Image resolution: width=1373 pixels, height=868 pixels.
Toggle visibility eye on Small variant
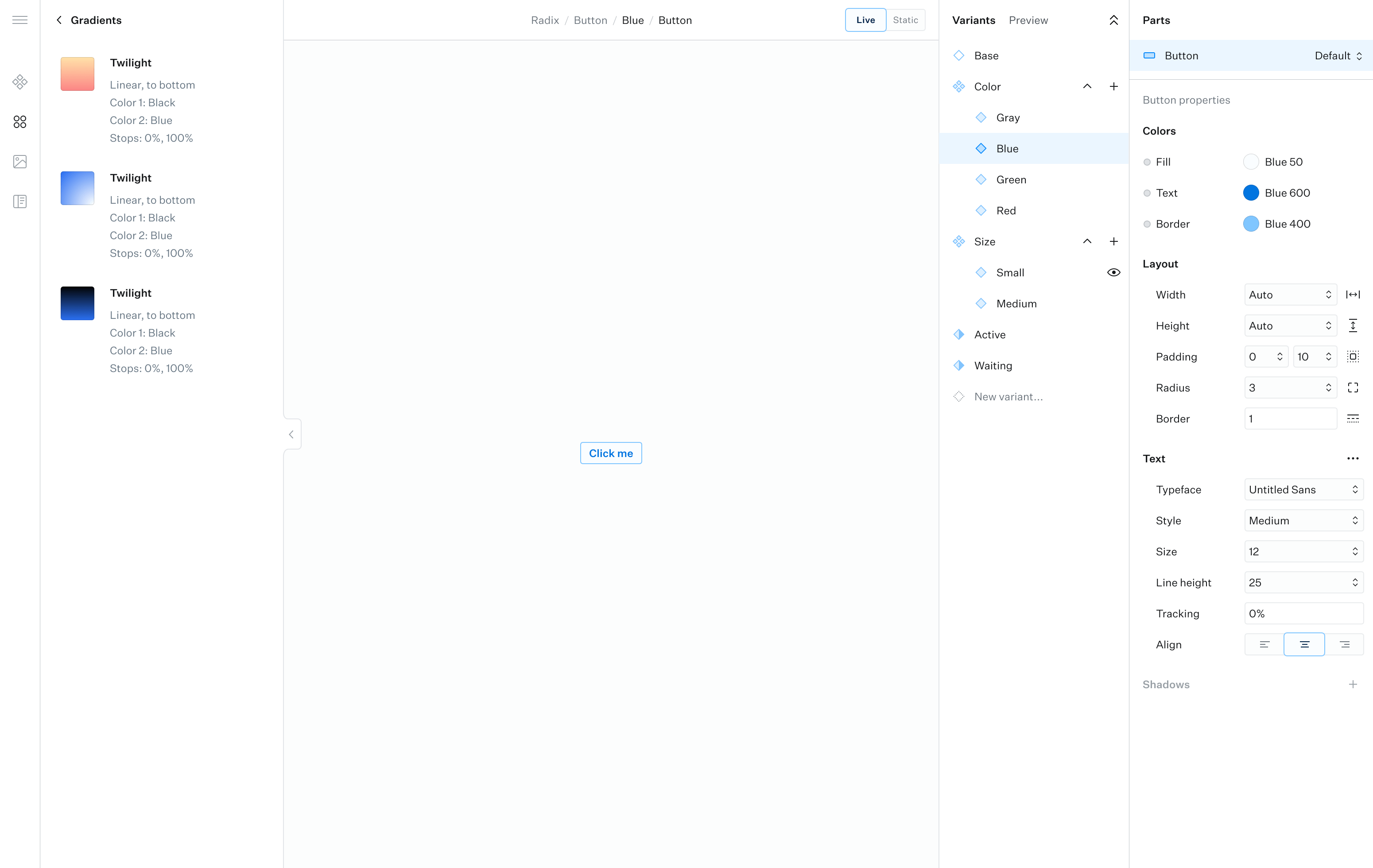1113,273
